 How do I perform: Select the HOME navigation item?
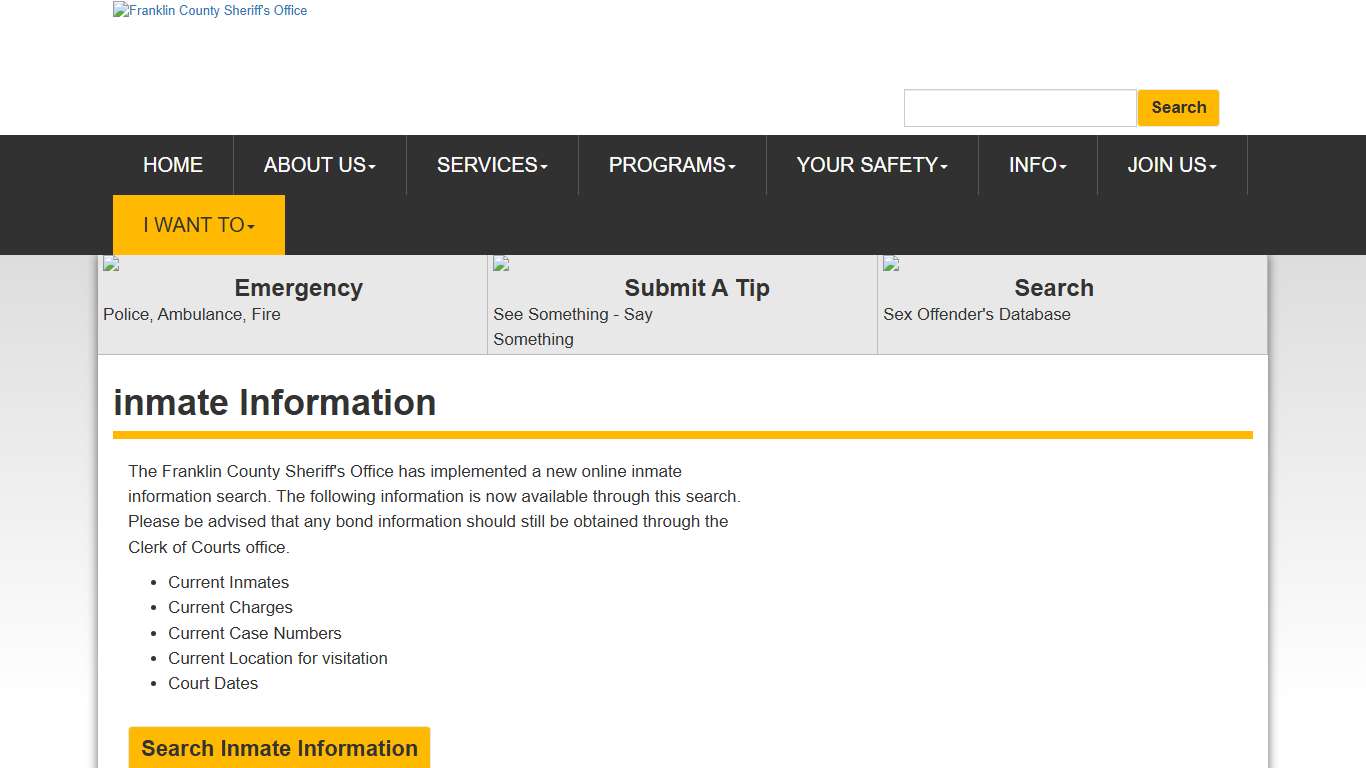[172, 165]
